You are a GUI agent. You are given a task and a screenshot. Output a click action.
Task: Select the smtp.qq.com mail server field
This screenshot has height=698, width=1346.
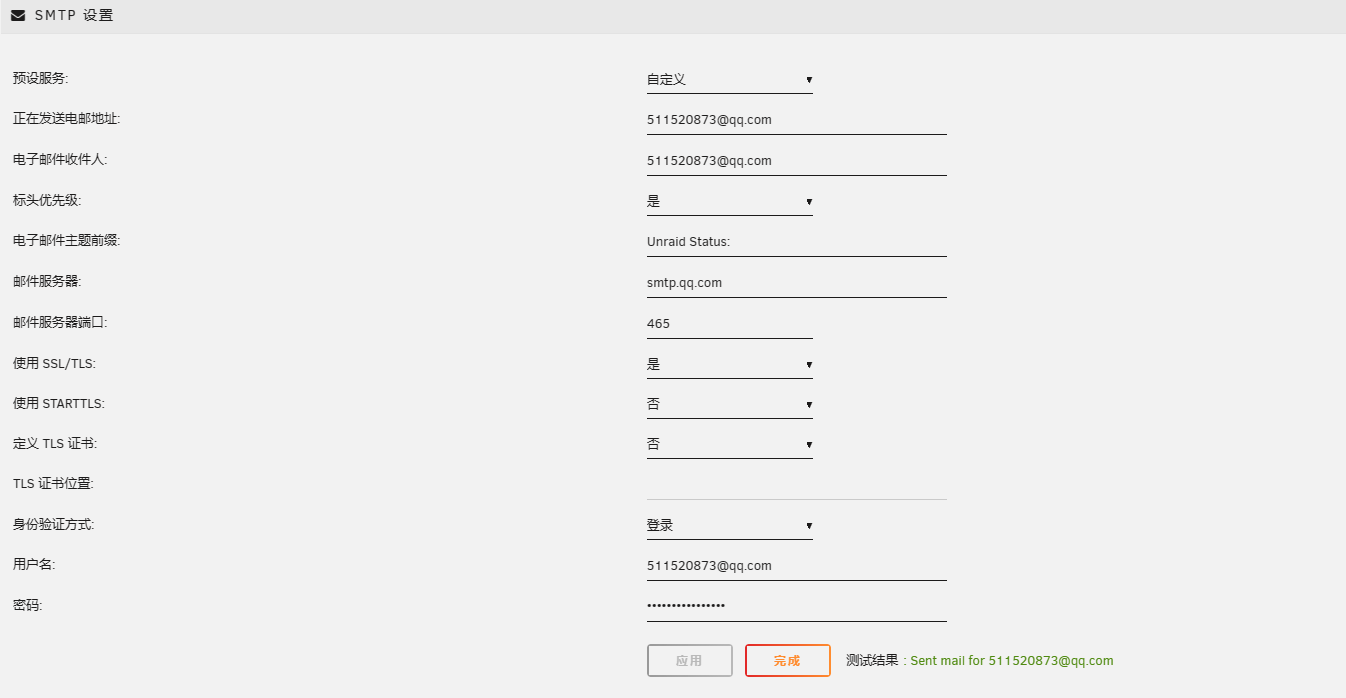tap(796, 282)
